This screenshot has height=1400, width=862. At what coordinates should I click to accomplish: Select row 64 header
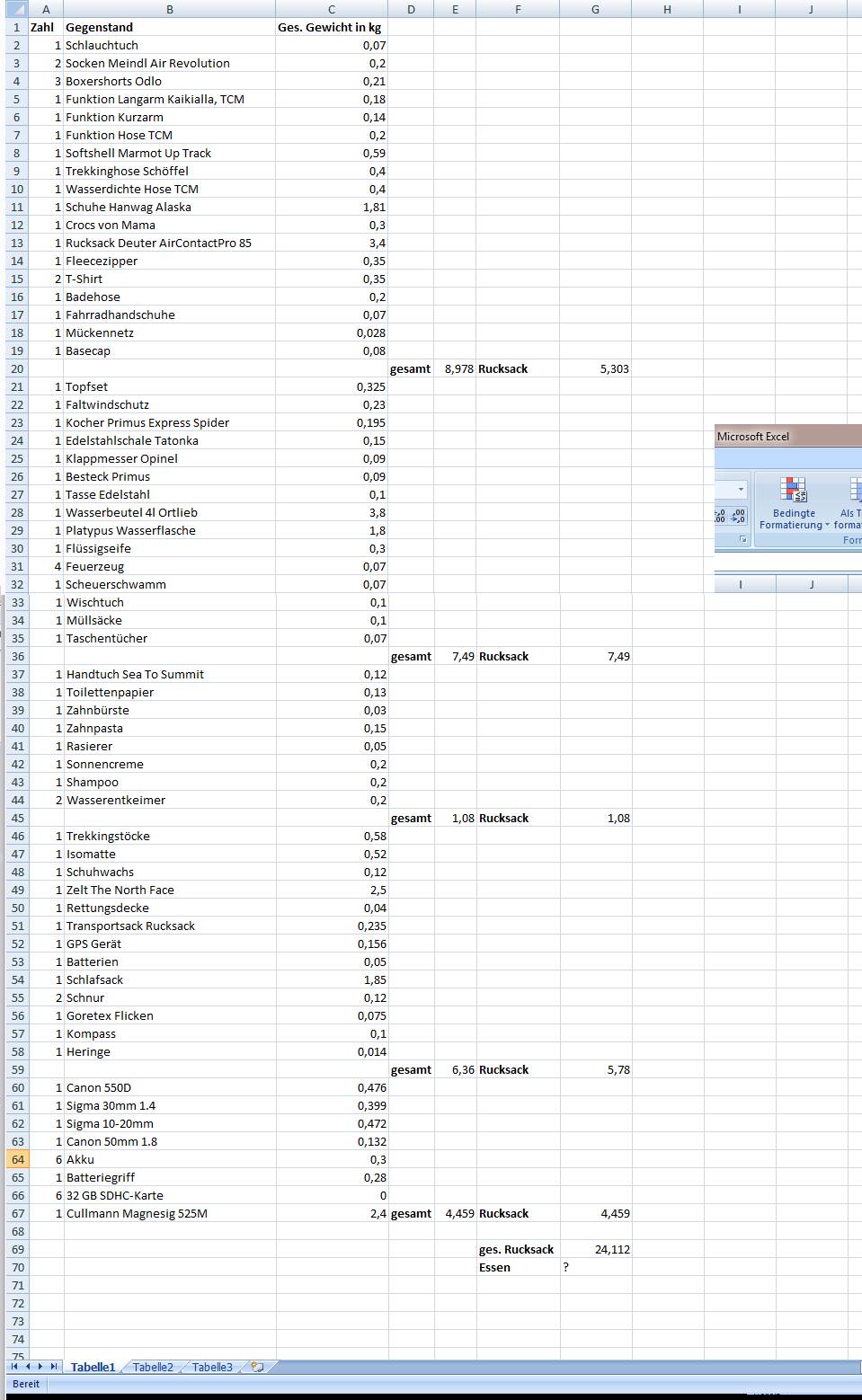click(18, 1159)
